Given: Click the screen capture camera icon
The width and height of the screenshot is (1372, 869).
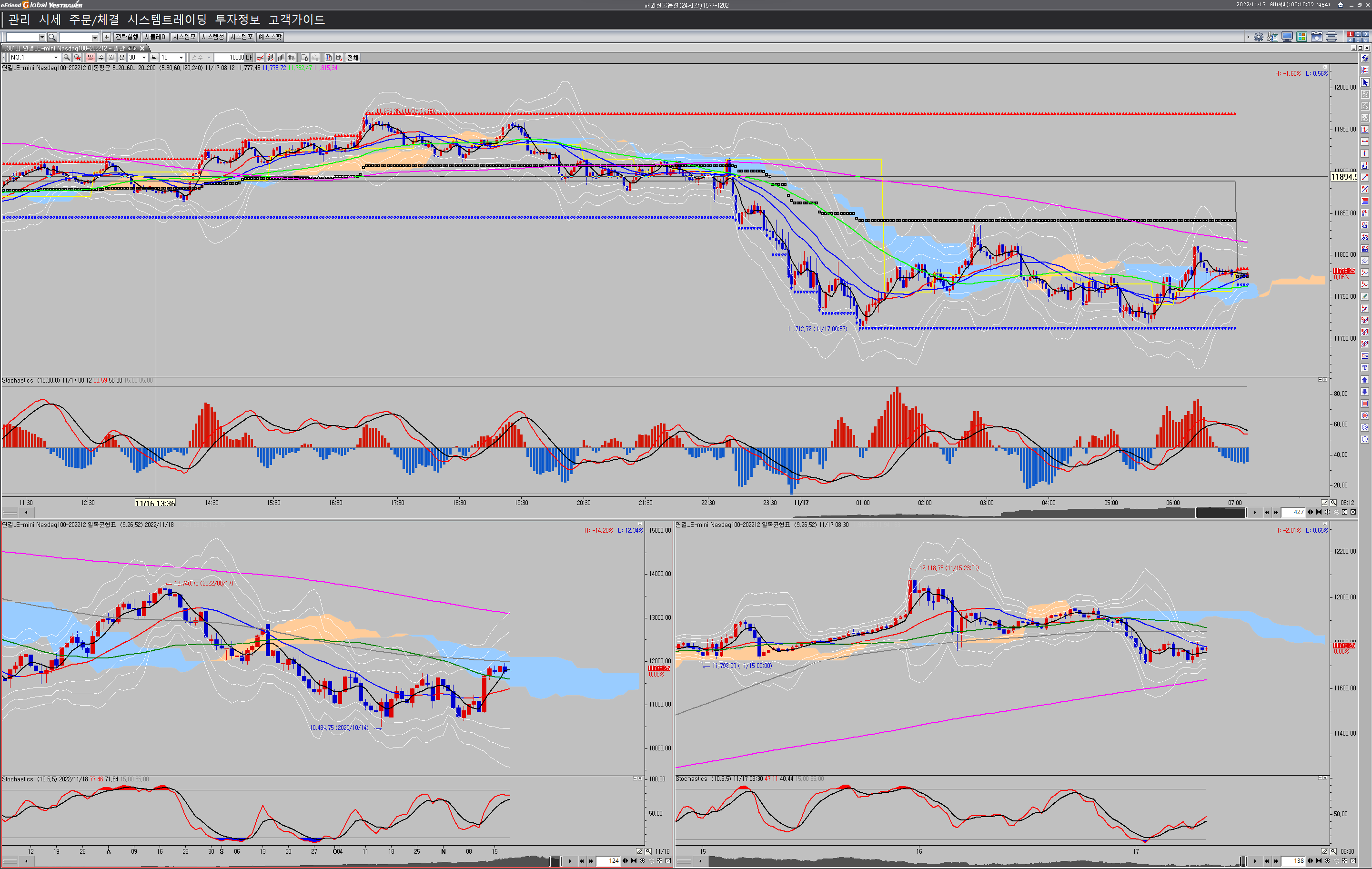Looking at the screenshot, I should click(1317, 37).
